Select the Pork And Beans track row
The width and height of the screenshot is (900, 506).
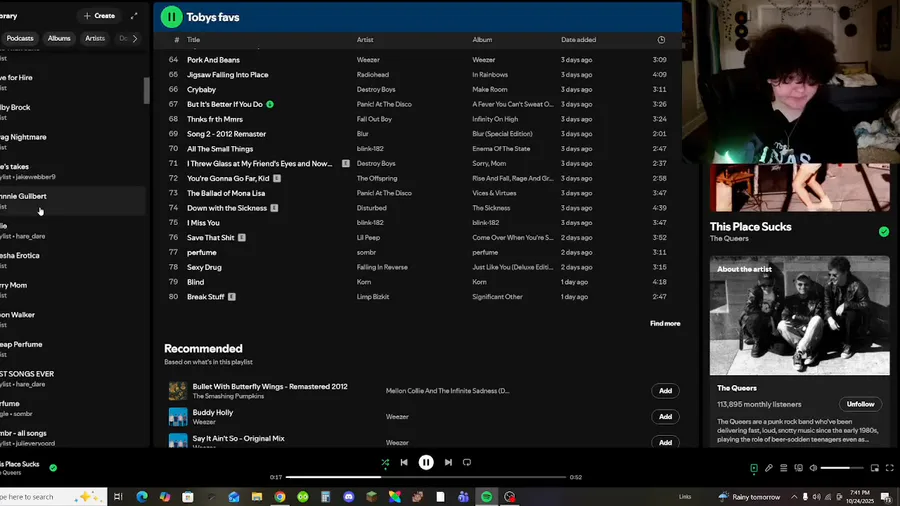point(418,60)
